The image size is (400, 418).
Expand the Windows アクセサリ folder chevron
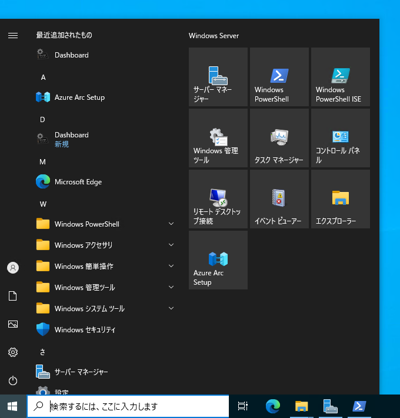[171, 245]
